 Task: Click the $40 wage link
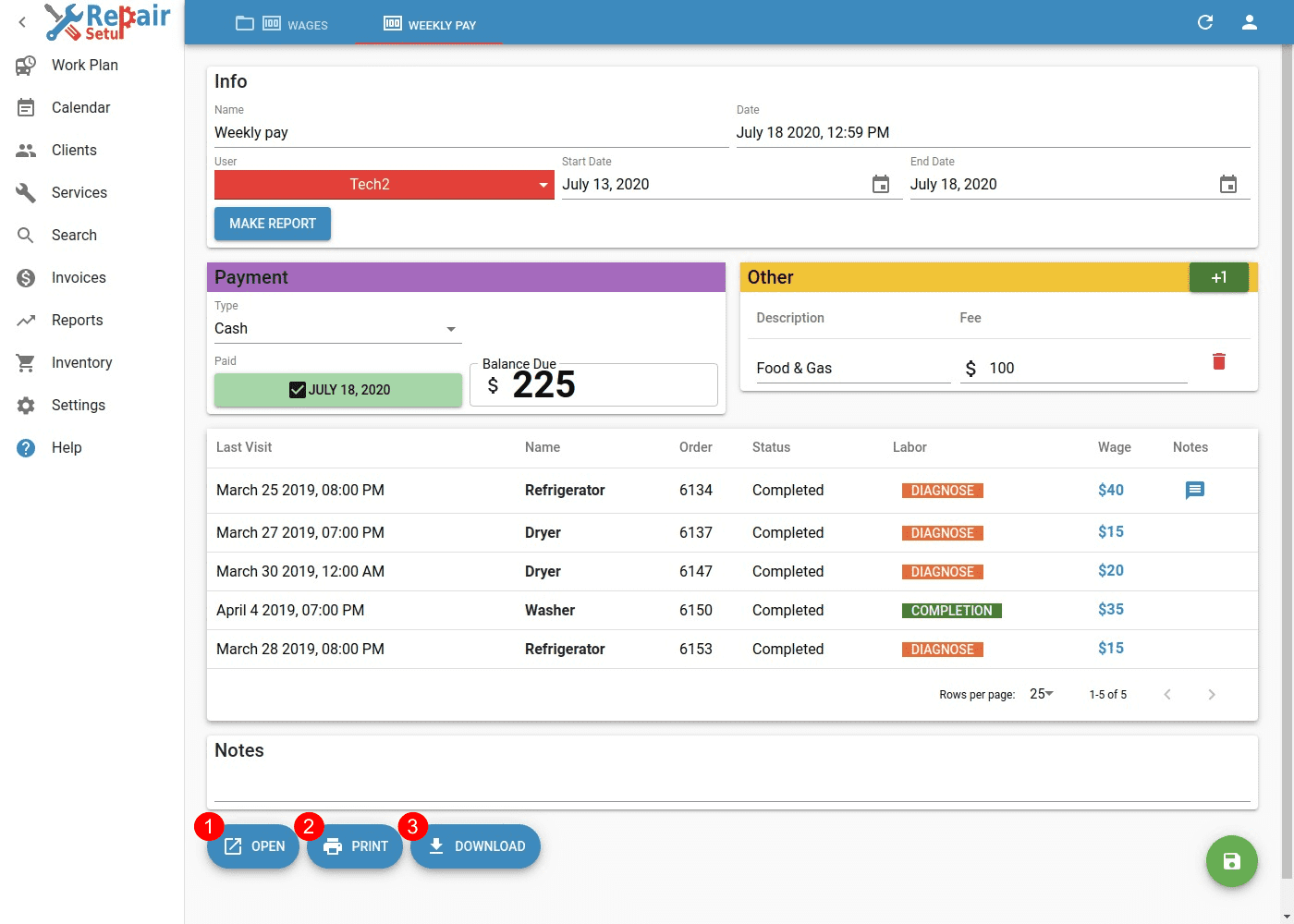[x=1111, y=490]
